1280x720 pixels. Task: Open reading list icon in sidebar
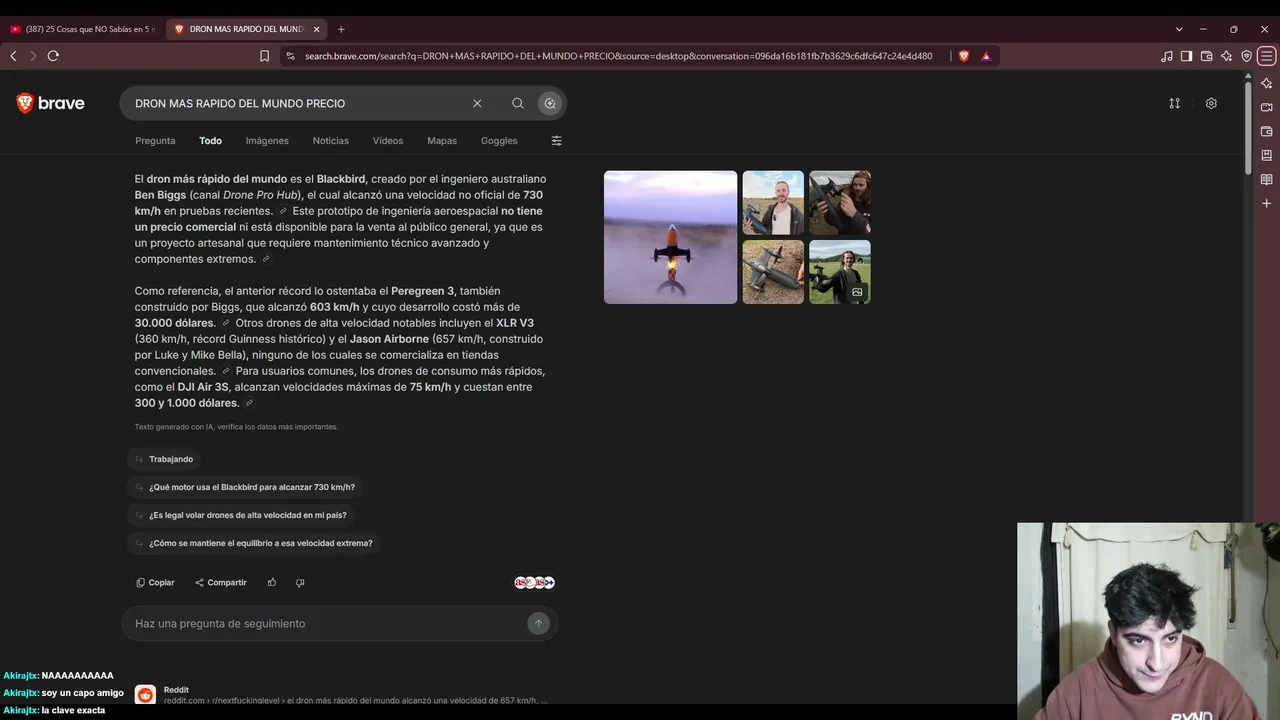click(1266, 179)
